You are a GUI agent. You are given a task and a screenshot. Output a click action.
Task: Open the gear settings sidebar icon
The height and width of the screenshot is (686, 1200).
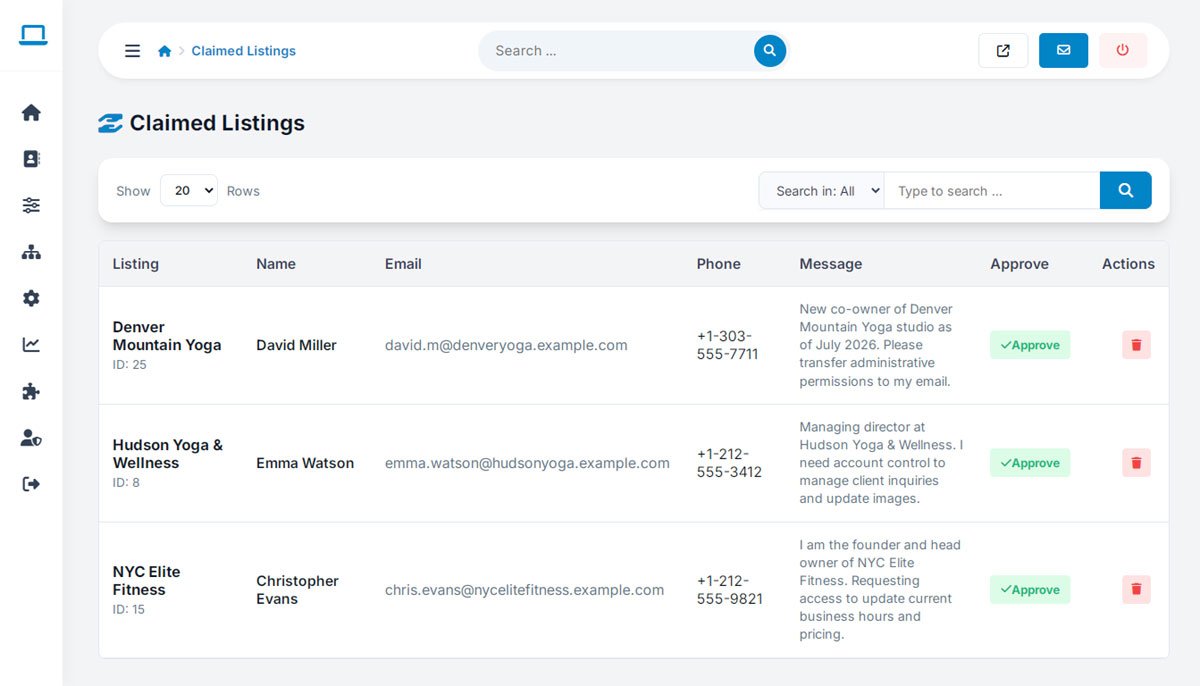pyautogui.click(x=31, y=298)
